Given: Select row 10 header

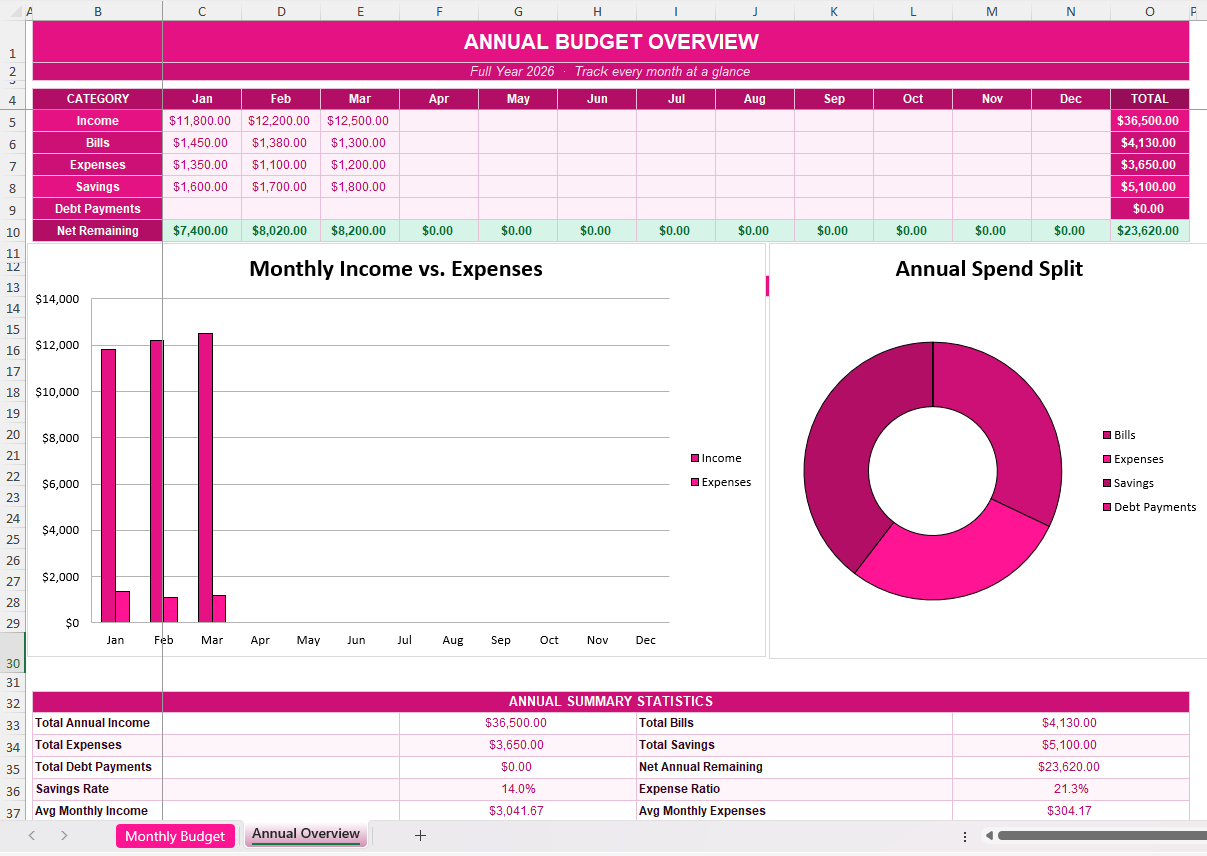Looking at the screenshot, I should click(x=13, y=231).
